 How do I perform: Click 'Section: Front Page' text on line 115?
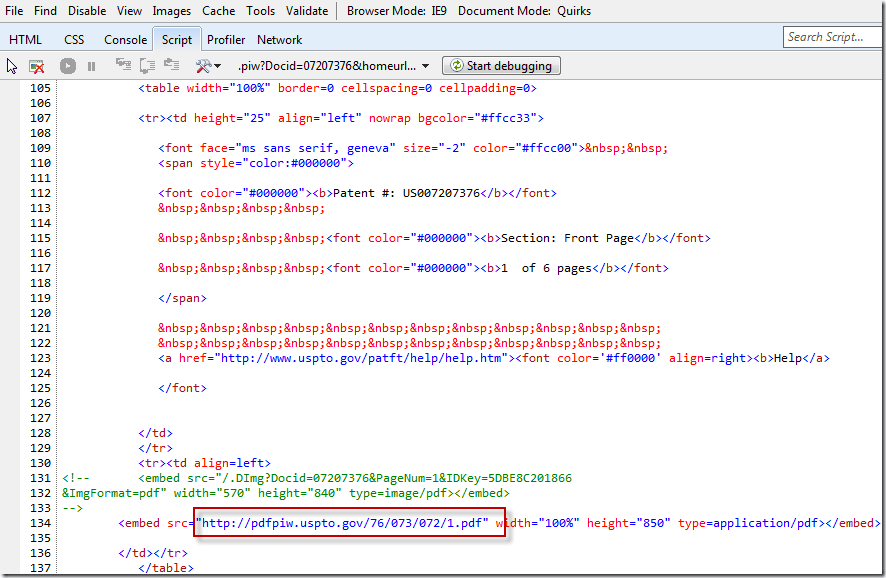(x=567, y=238)
